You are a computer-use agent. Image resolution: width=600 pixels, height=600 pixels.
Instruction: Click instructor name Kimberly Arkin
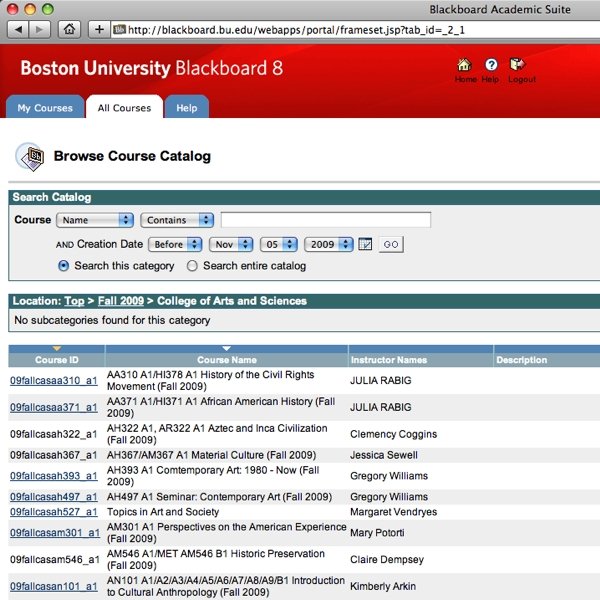[x=383, y=586]
